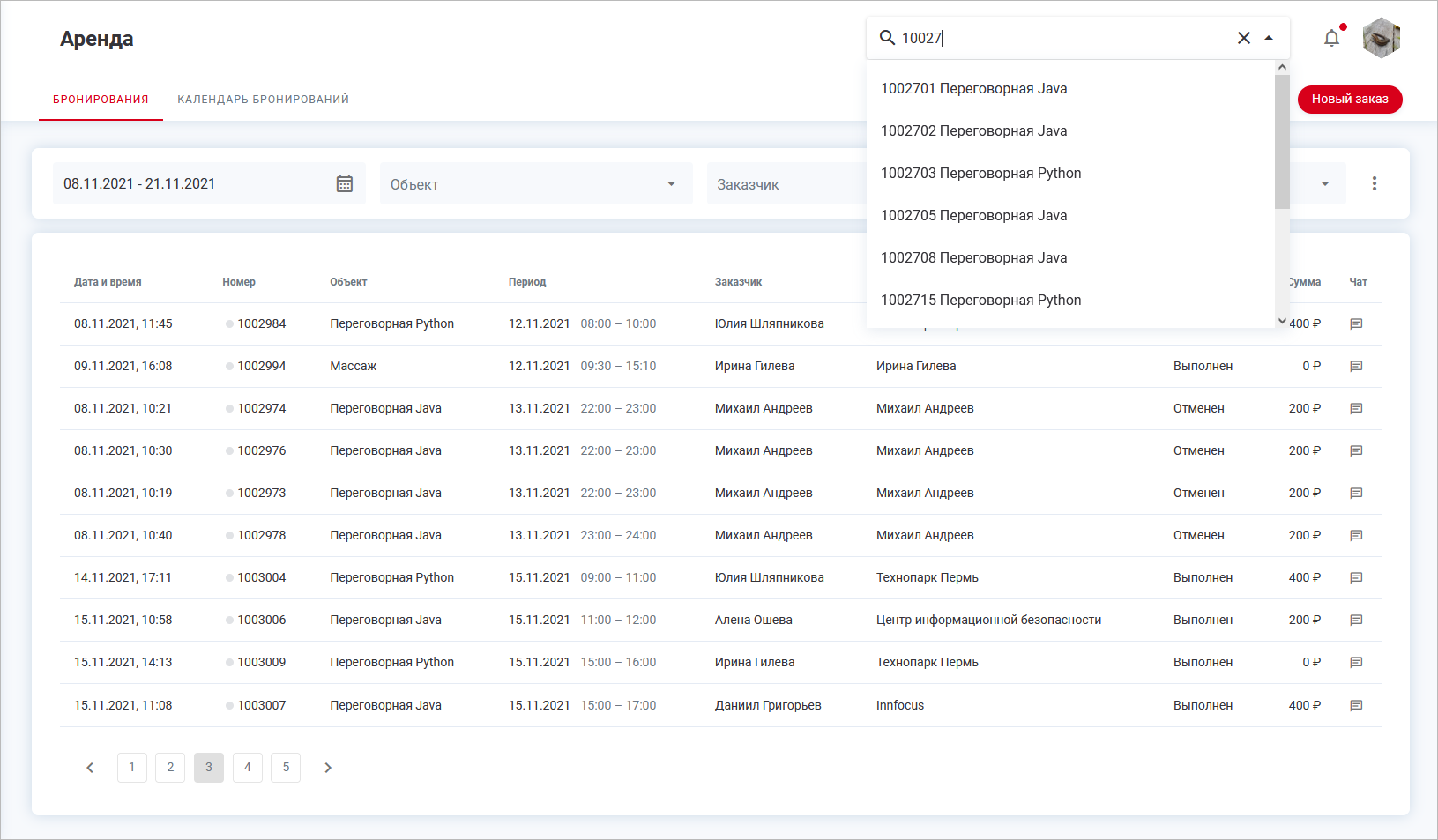Click customer Даниил Григорьев

(768, 705)
